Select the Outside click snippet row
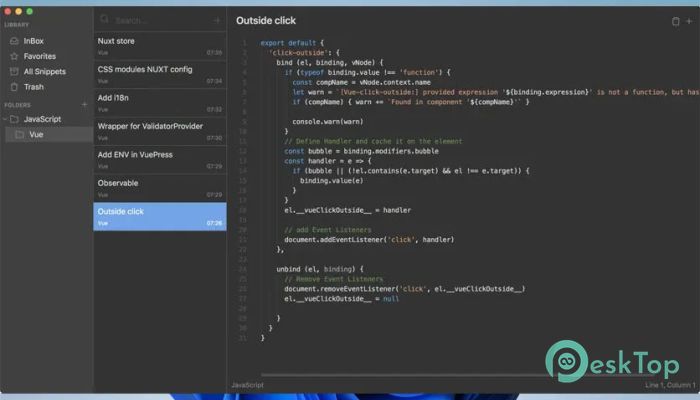This screenshot has width=700, height=400. (160, 217)
